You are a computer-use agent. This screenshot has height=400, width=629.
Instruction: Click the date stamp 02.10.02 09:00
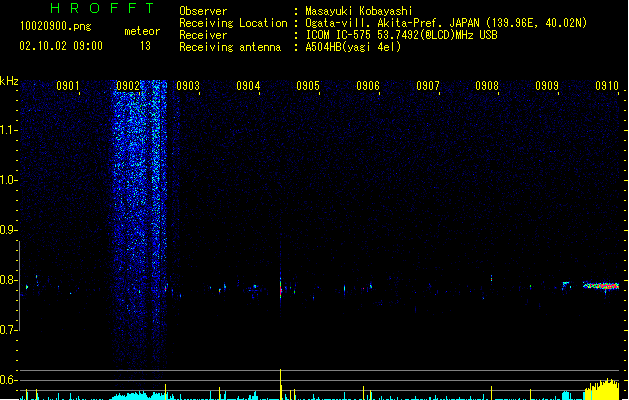point(61,46)
